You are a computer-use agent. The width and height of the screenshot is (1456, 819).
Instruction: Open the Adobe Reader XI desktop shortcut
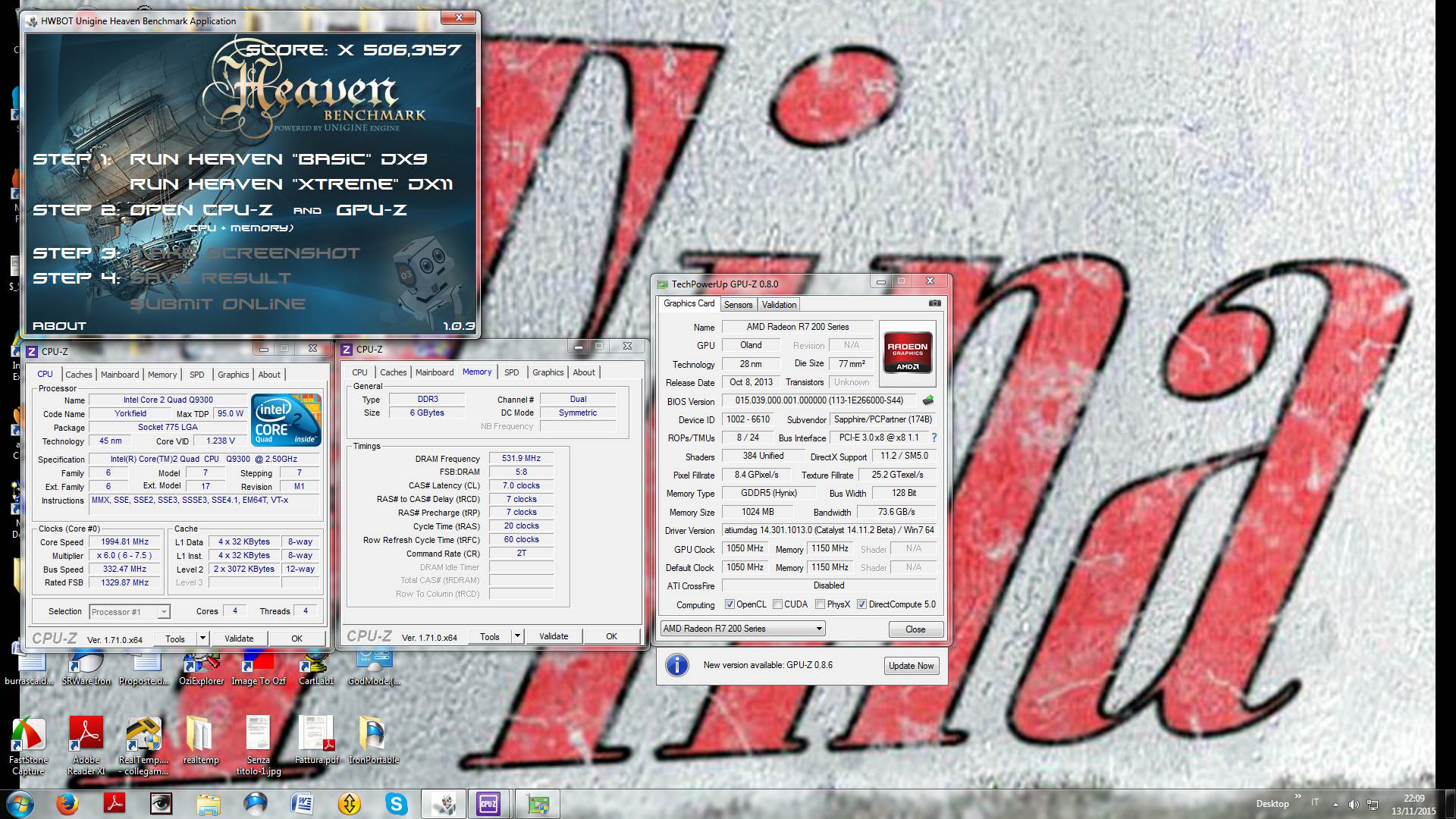click(86, 746)
